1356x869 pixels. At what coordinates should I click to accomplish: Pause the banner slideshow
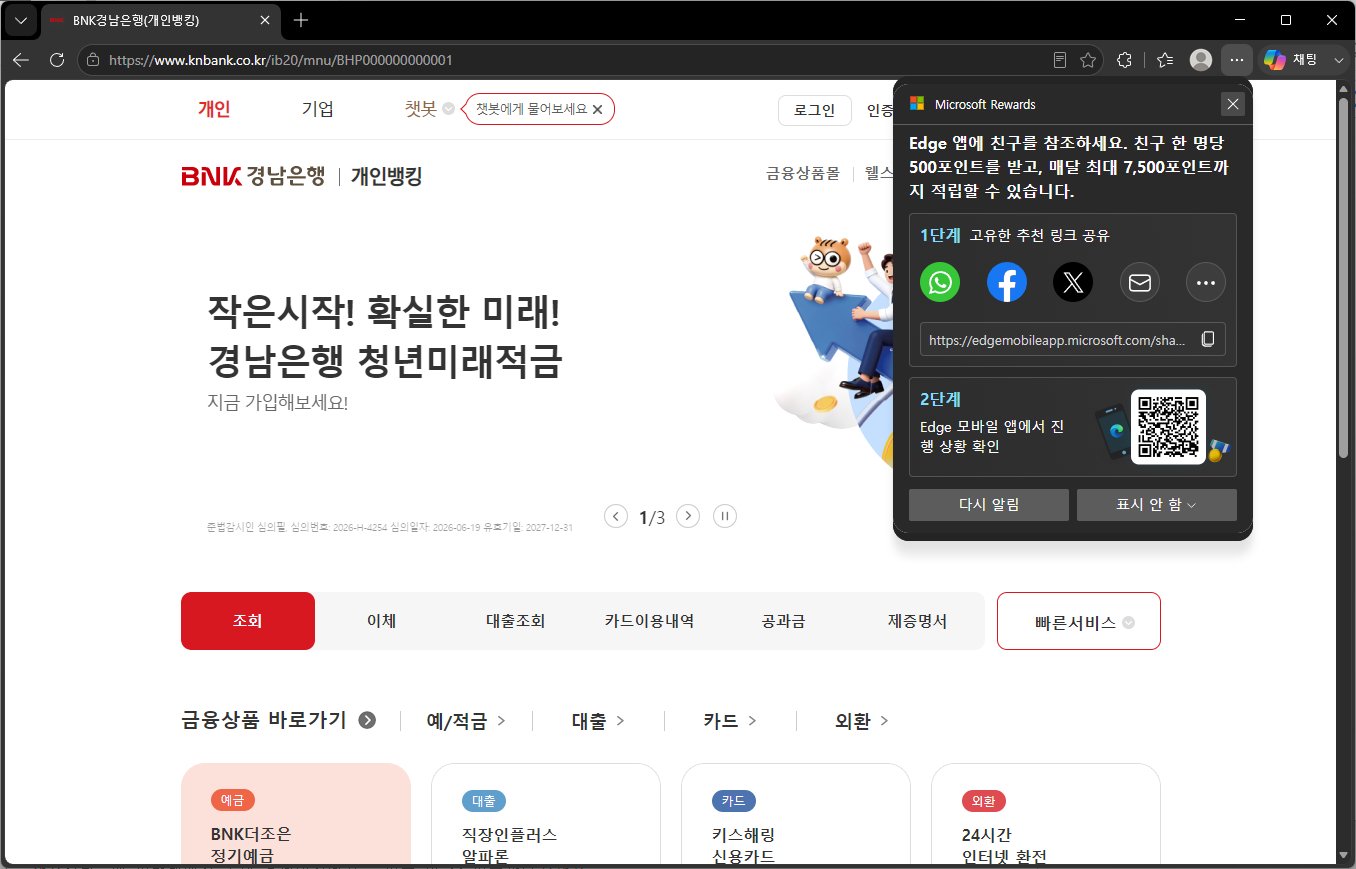[725, 516]
